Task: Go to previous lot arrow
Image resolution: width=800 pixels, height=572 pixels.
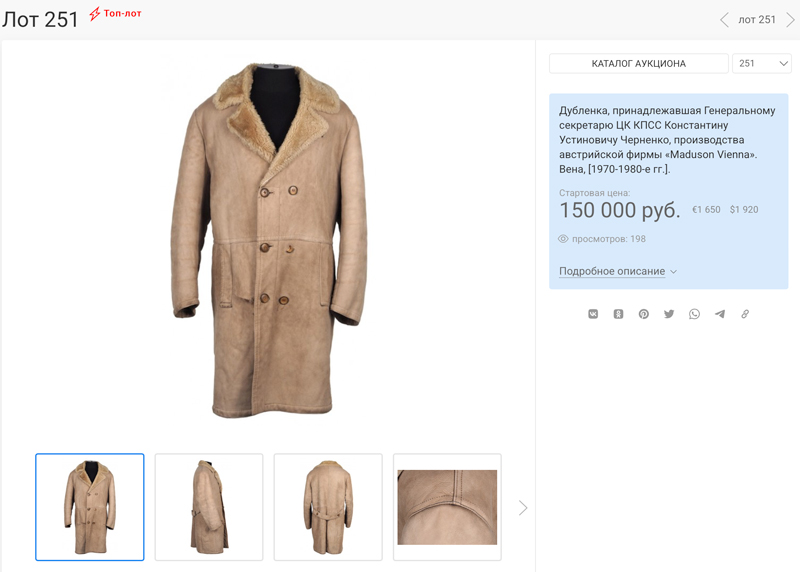Action: [x=724, y=20]
